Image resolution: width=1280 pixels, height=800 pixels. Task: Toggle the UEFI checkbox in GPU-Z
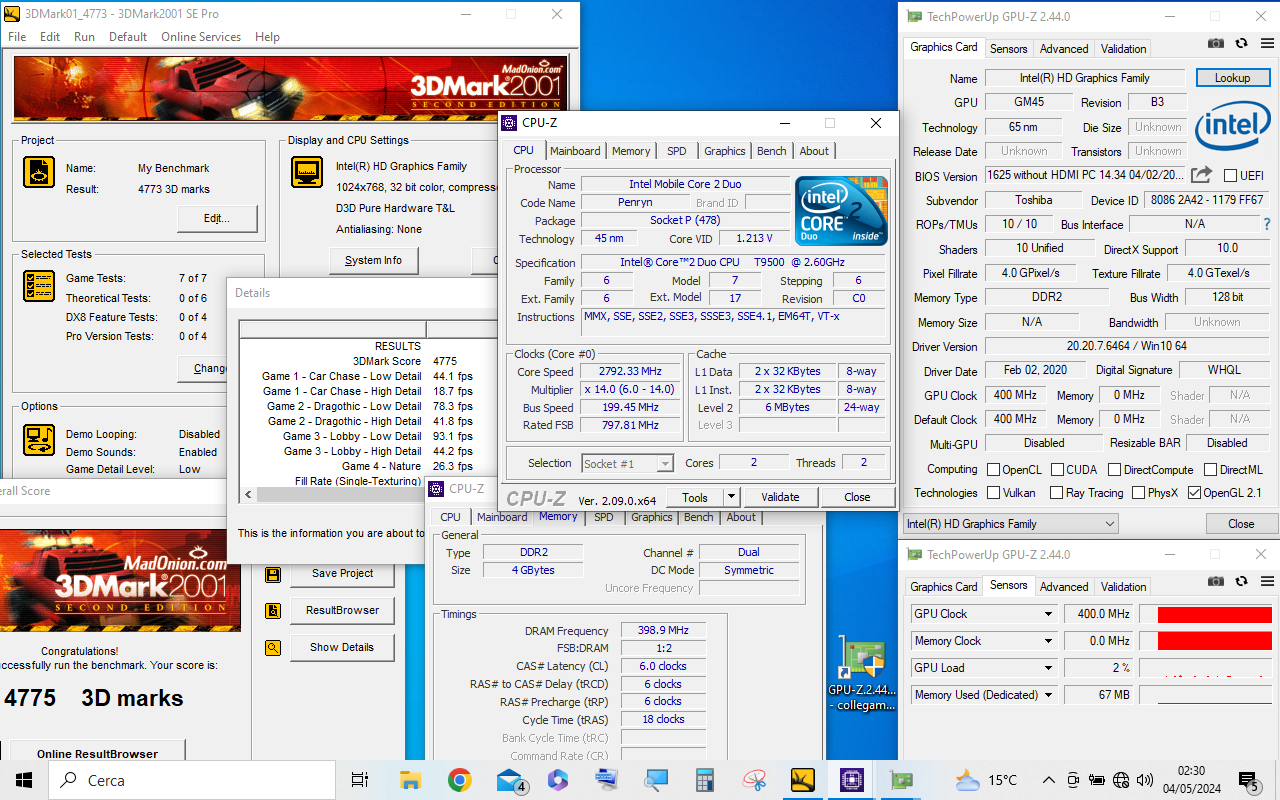point(1230,175)
